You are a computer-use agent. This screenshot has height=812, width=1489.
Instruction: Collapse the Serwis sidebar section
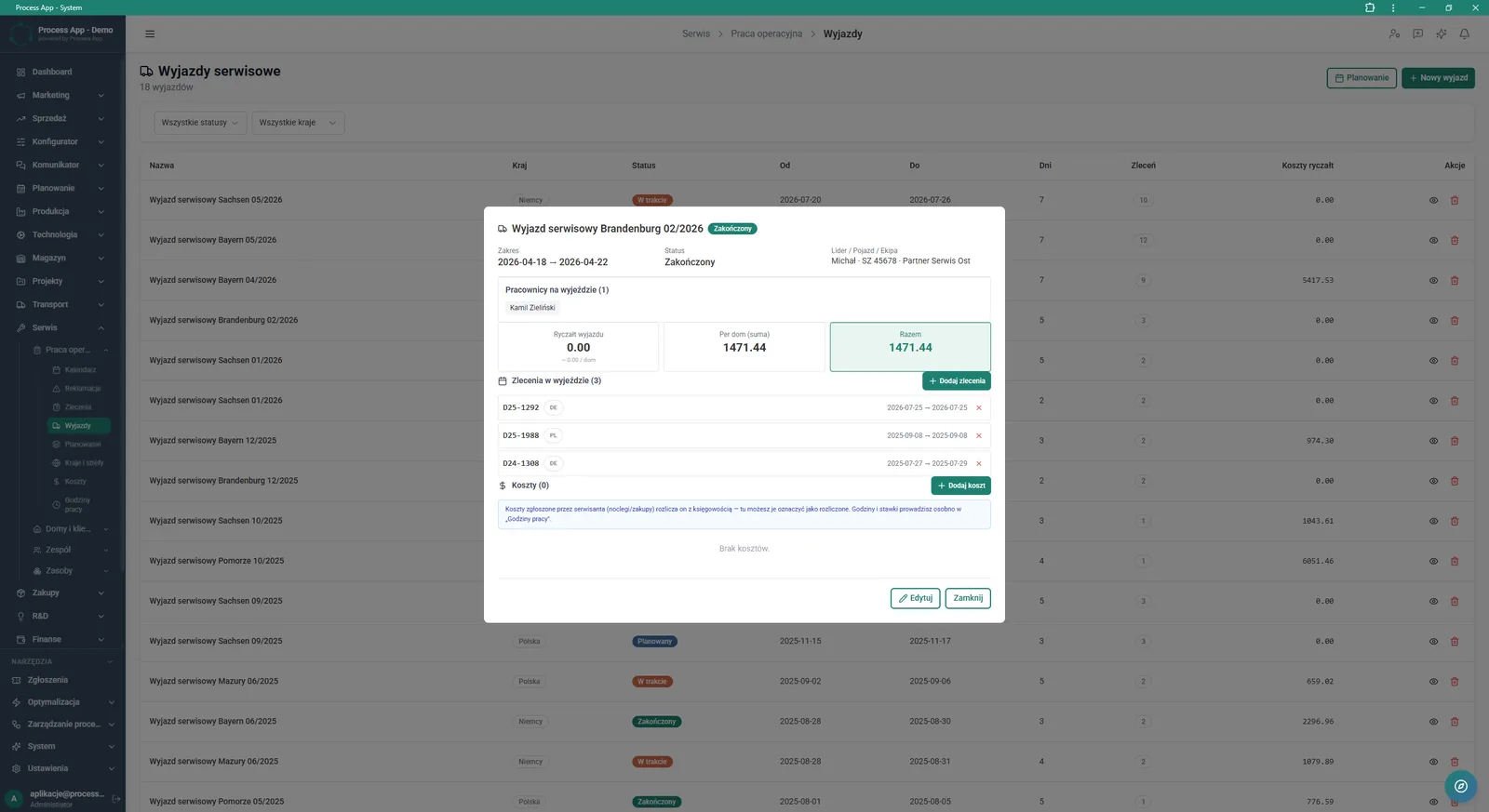click(x=61, y=327)
